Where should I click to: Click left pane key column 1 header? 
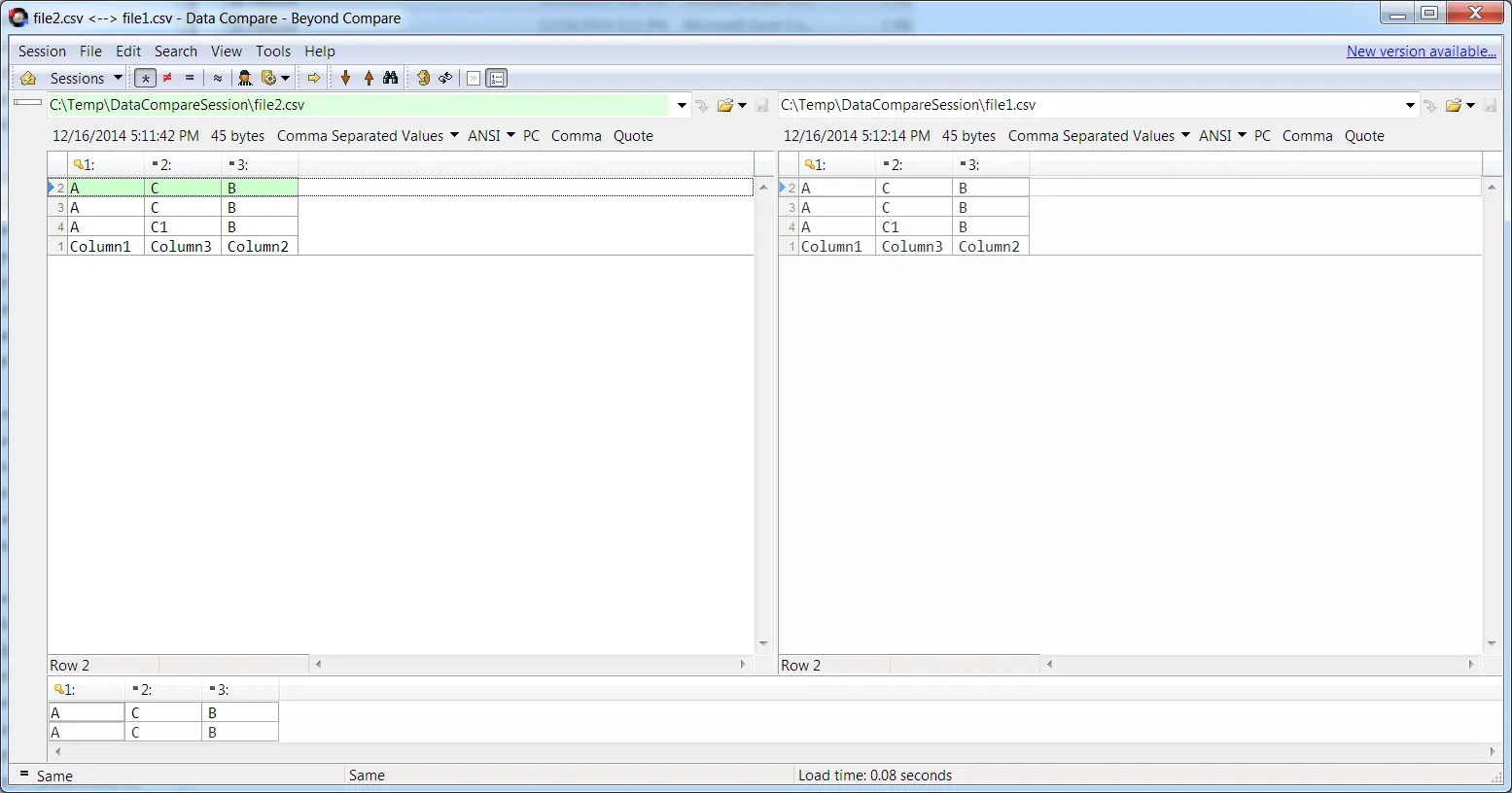click(106, 165)
